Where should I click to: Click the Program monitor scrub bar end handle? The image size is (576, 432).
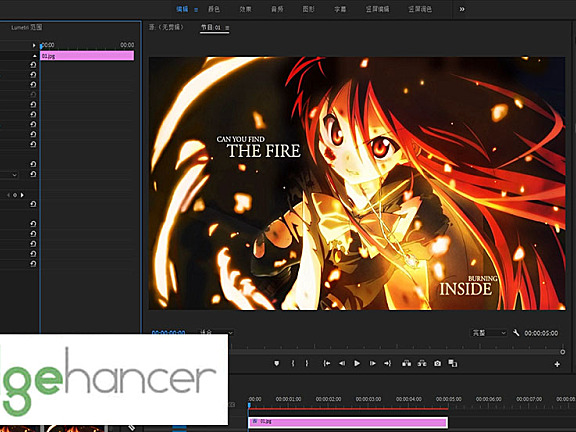coord(562,352)
